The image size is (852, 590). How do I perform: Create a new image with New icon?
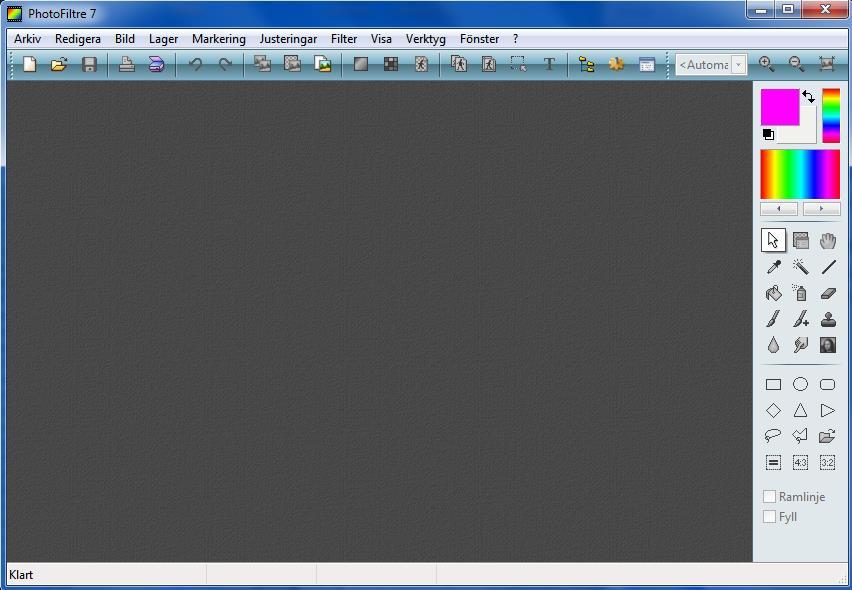click(x=29, y=64)
